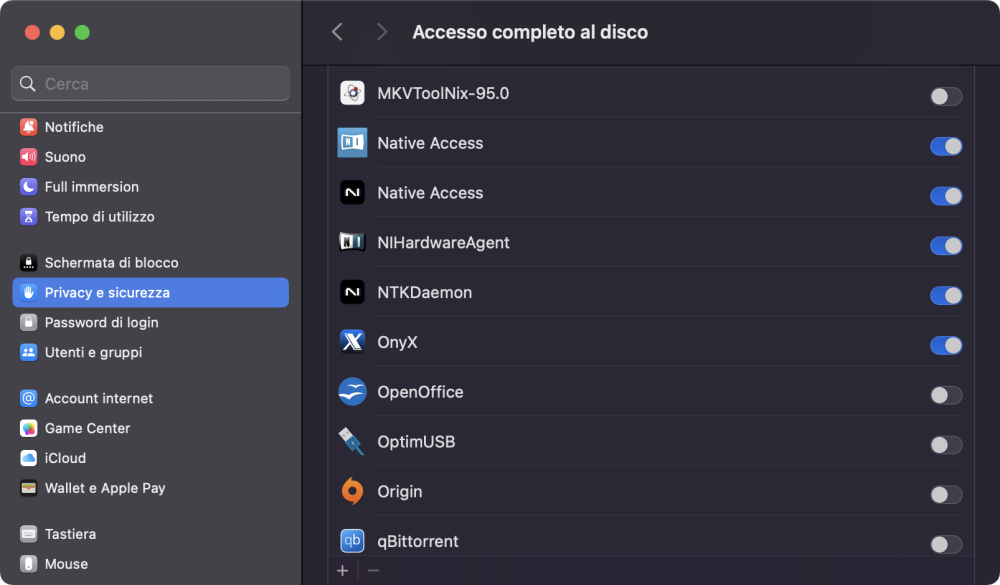This screenshot has height=585, width=1000.
Task: Click the OpenOffice app icon
Action: tap(352, 392)
